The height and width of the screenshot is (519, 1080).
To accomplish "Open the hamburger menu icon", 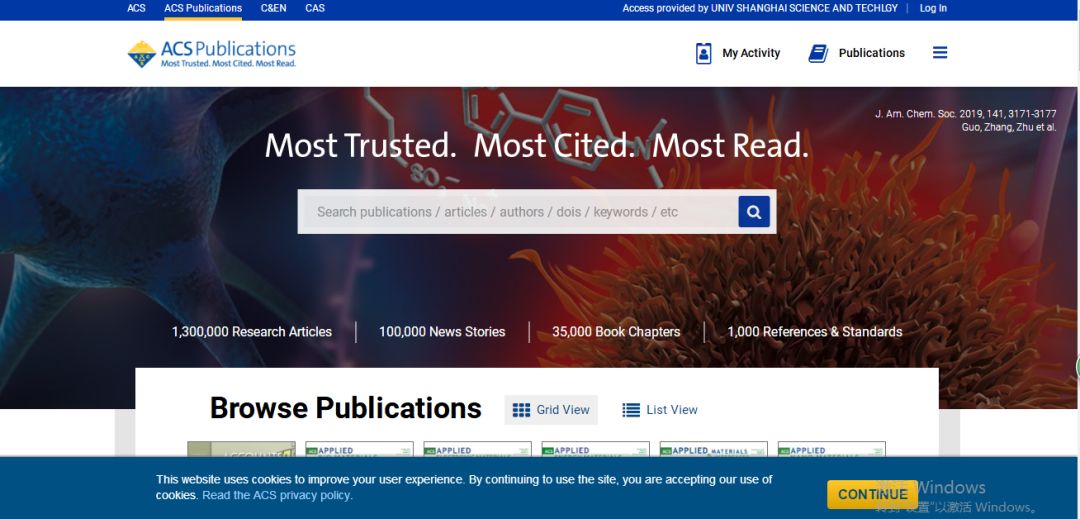I will [x=939, y=53].
